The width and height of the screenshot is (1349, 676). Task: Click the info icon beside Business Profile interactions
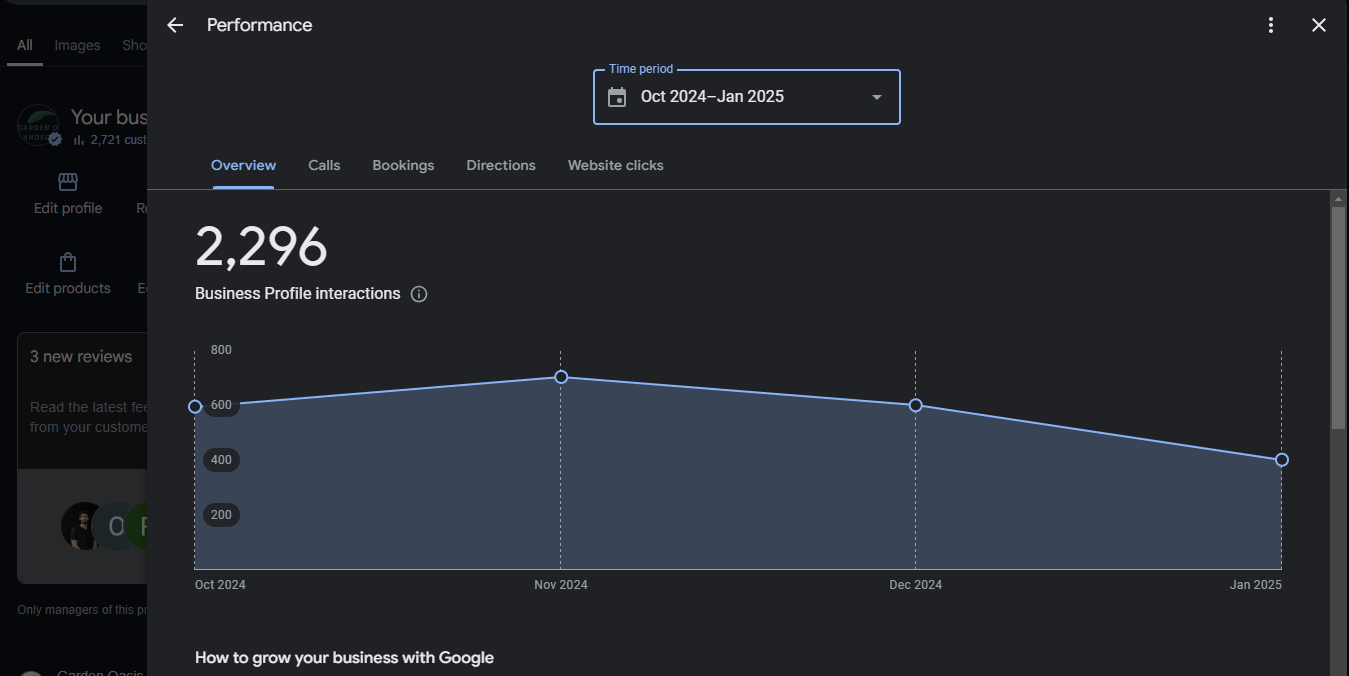coord(419,294)
